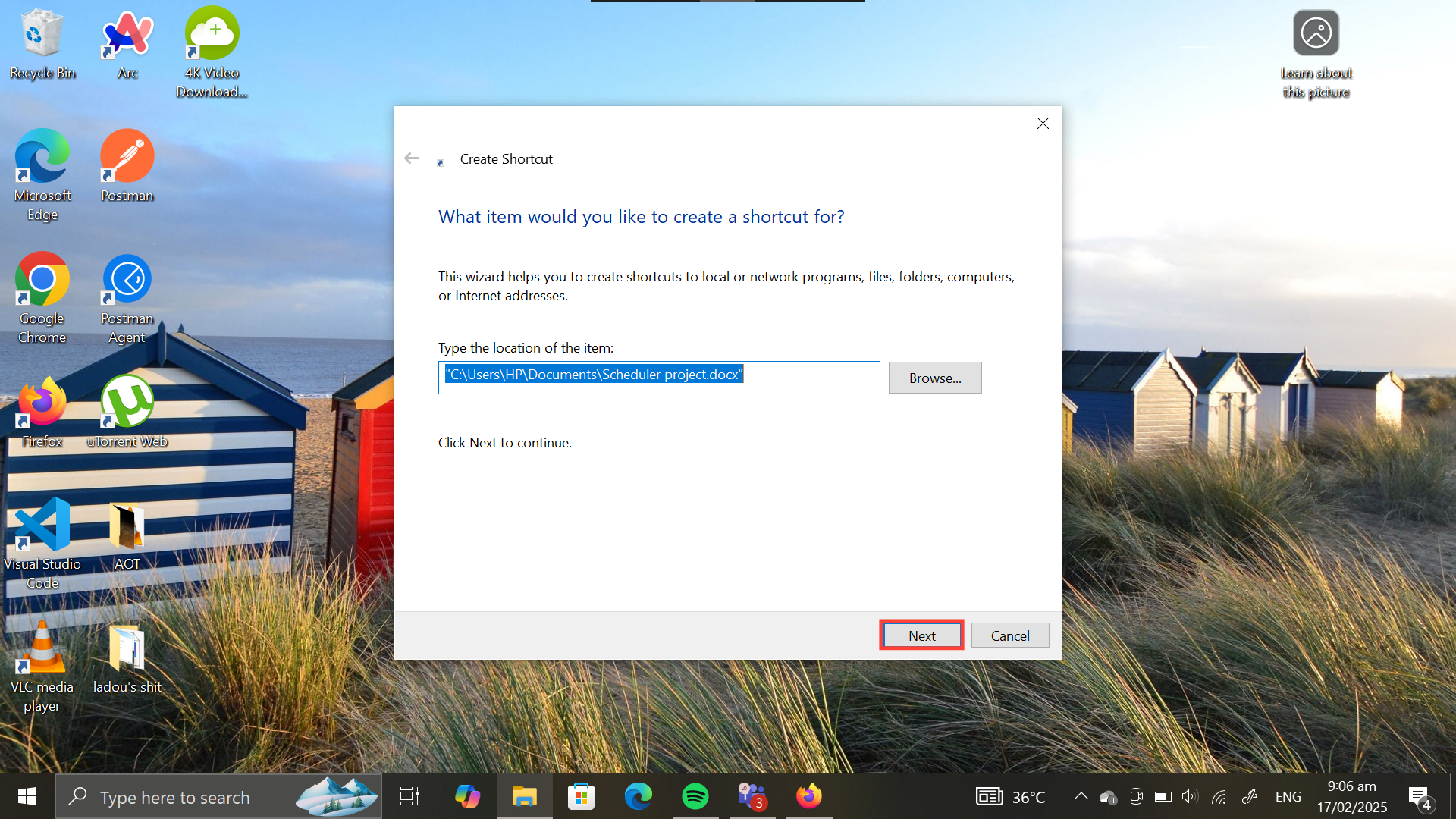Select the Arc browser desktop shortcut
Viewport: 1456px width, 819px height.
pyautogui.click(x=127, y=44)
